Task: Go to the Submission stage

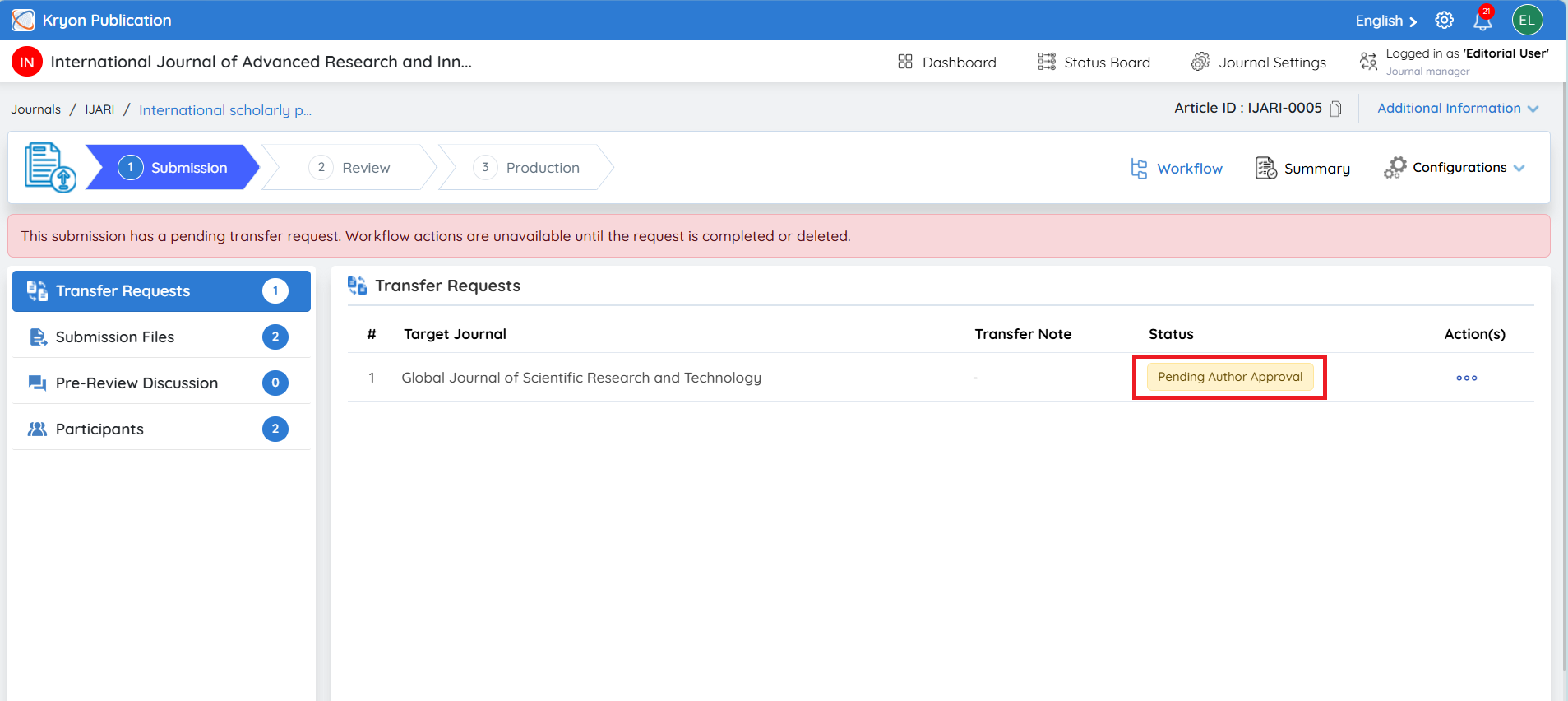Action: click(173, 167)
